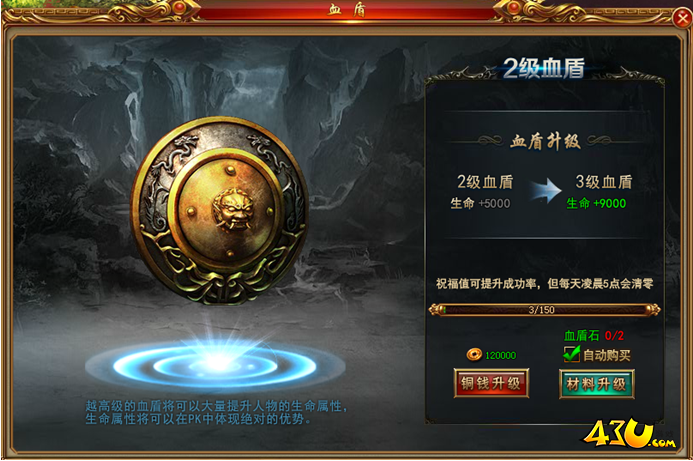Click the 430.com logo
This screenshot has height=461, width=693.
pyautogui.click(x=629, y=434)
